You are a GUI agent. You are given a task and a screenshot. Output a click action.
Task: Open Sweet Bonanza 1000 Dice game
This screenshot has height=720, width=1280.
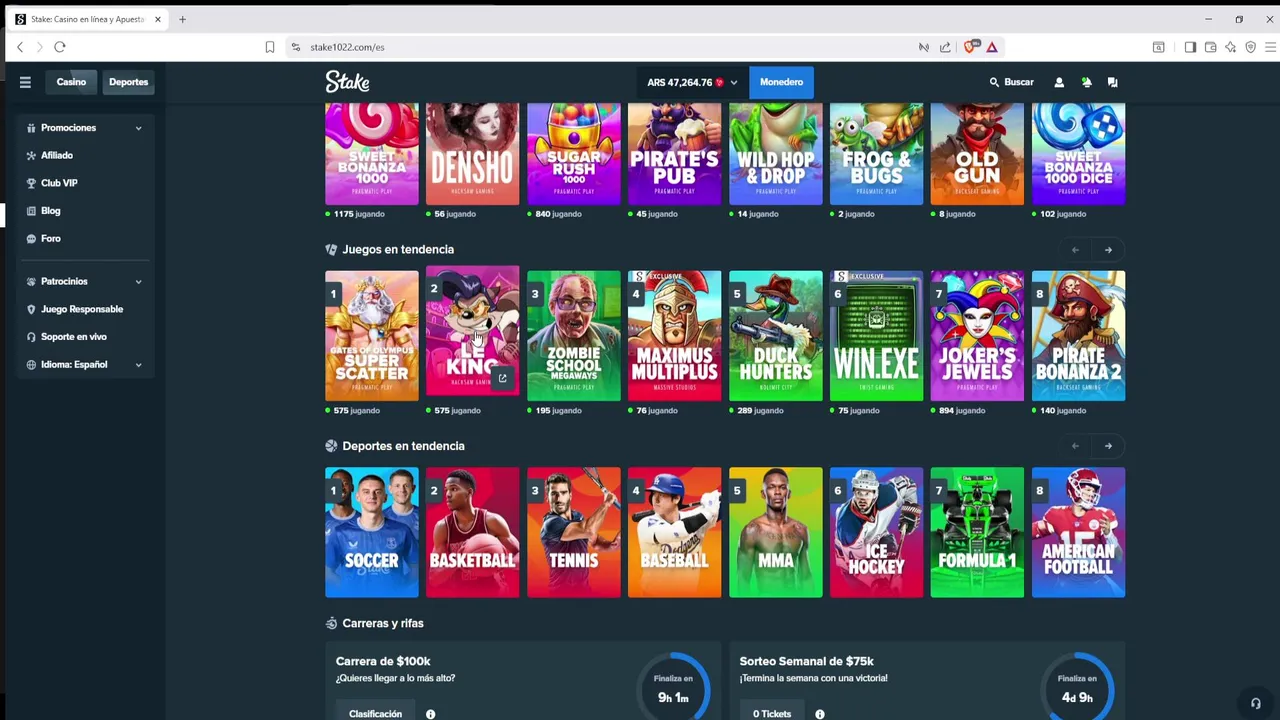click(x=1079, y=154)
